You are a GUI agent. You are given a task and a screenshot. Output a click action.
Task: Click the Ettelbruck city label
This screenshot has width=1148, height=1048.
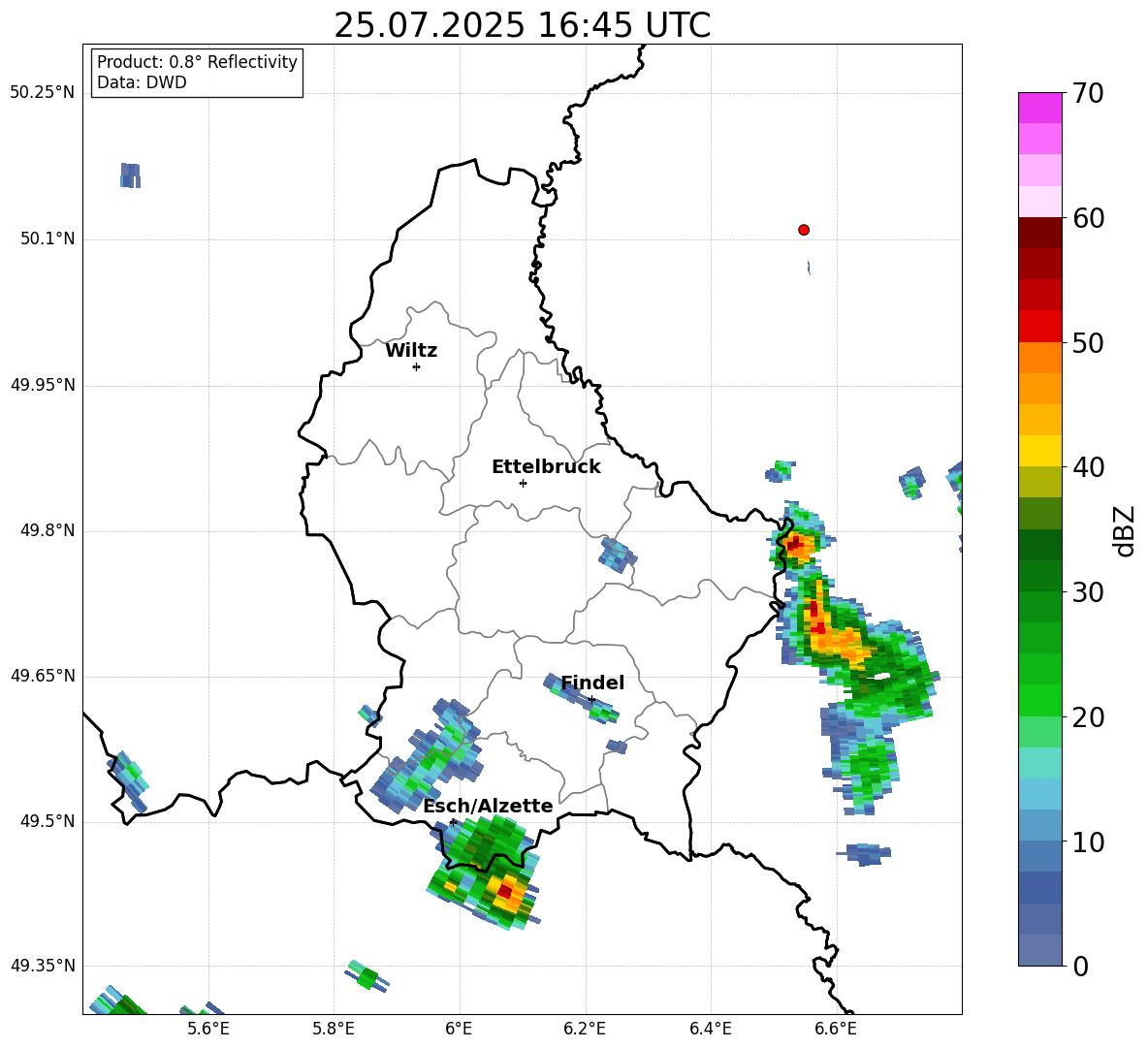[546, 467]
